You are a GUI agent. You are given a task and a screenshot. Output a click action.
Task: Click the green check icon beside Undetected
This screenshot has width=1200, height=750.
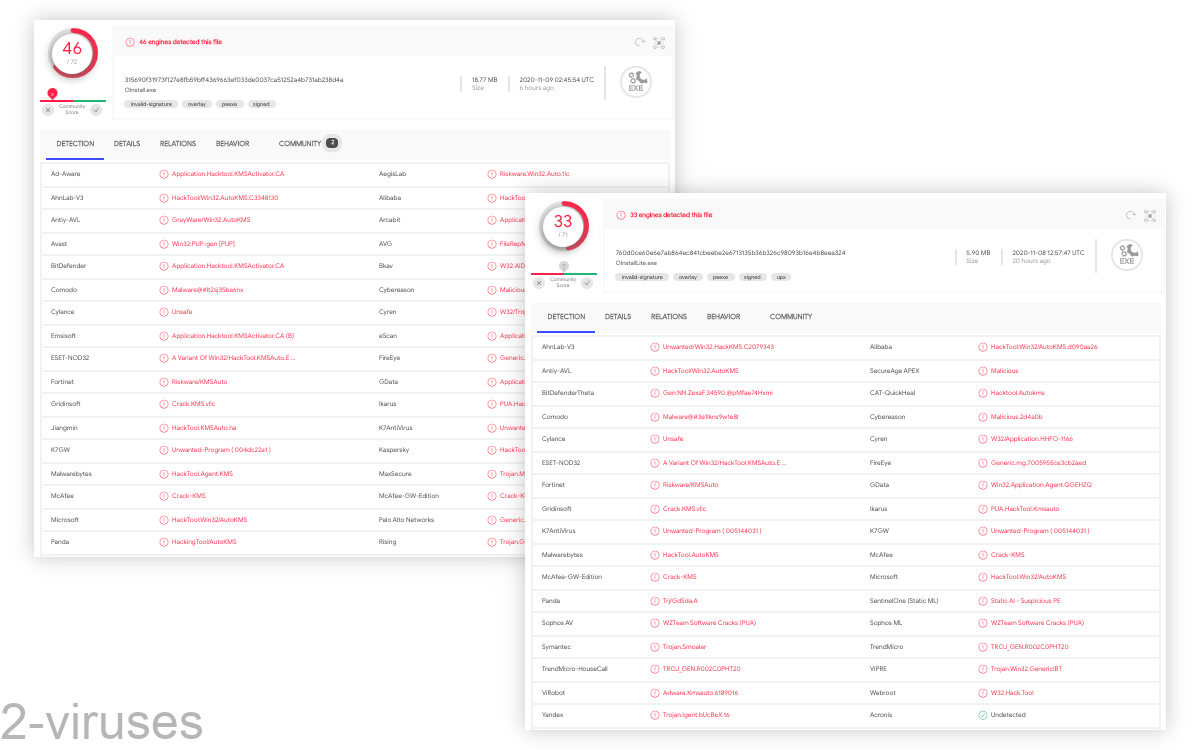pos(983,715)
